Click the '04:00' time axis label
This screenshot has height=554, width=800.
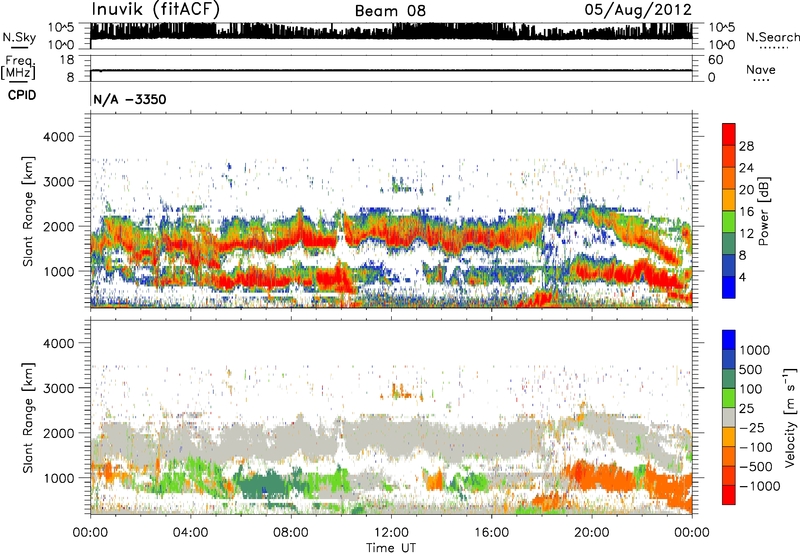pyautogui.click(x=190, y=533)
